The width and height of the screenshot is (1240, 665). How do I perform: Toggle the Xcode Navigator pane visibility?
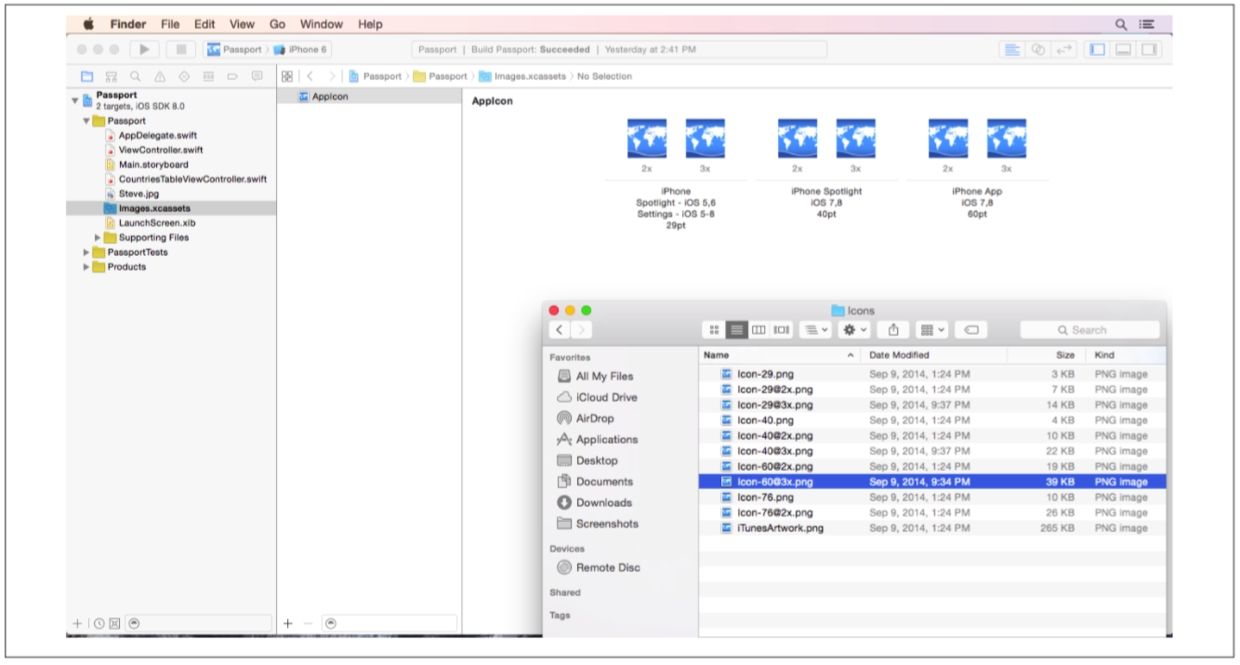(x=1097, y=49)
